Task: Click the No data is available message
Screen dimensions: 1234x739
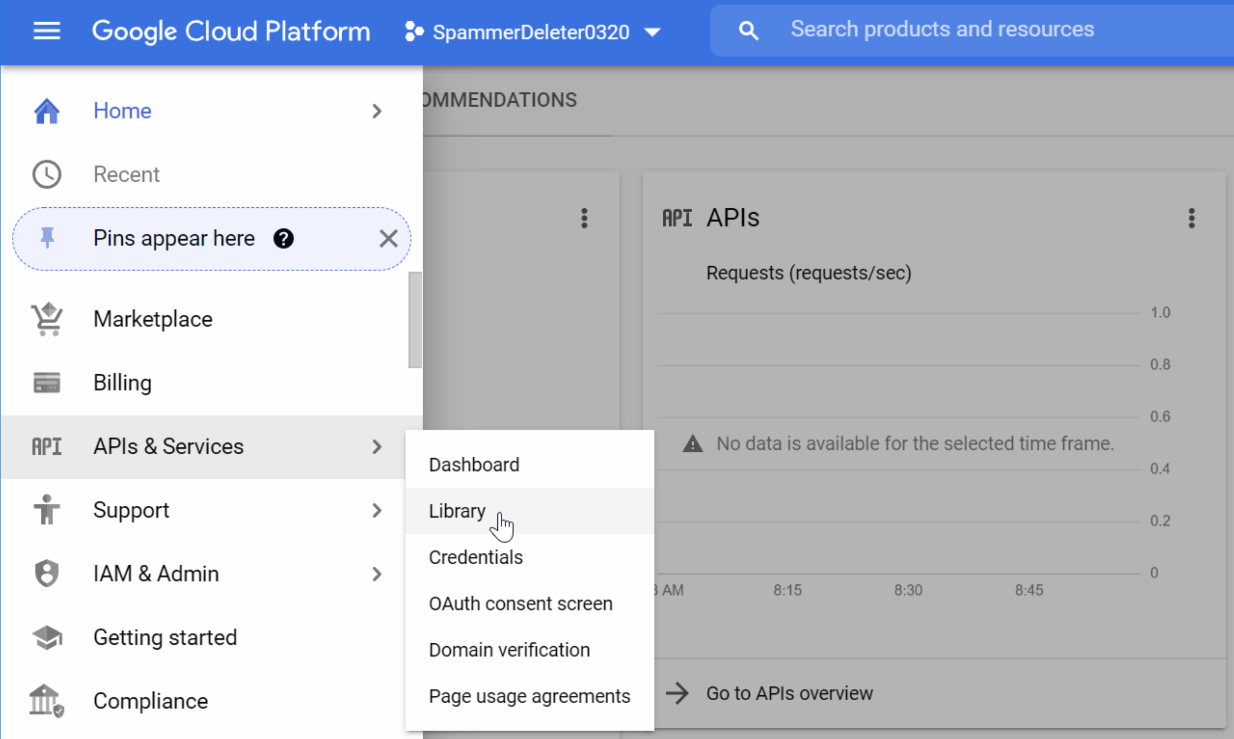Action: pos(915,443)
